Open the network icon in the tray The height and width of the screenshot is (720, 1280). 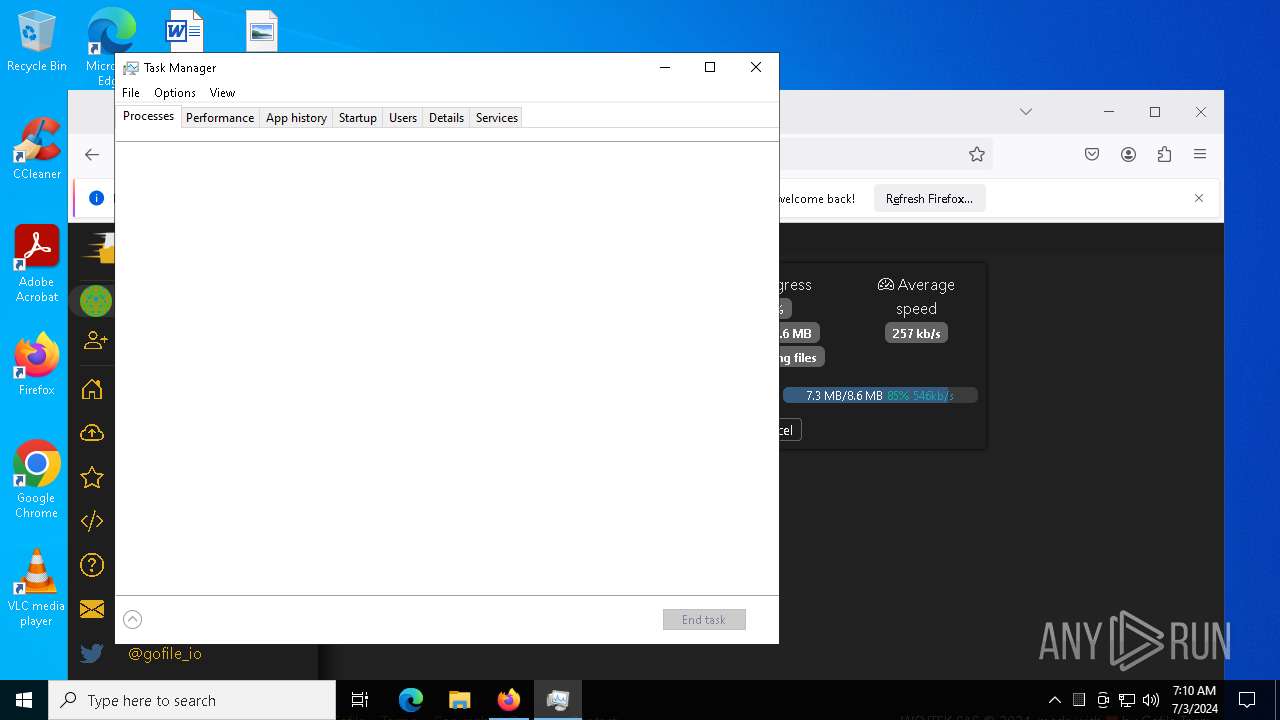[1127, 700]
